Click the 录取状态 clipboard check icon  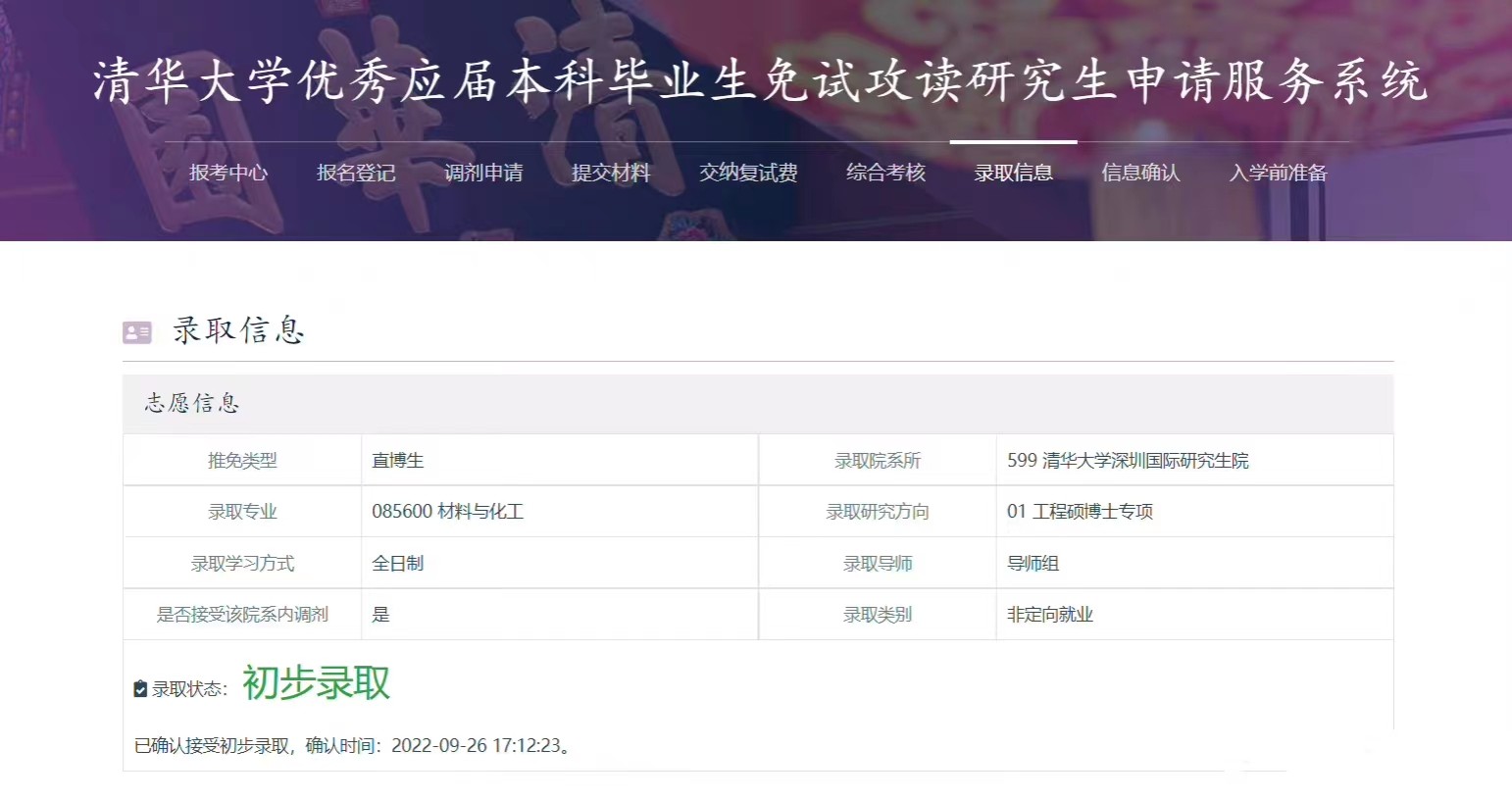coord(140,689)
